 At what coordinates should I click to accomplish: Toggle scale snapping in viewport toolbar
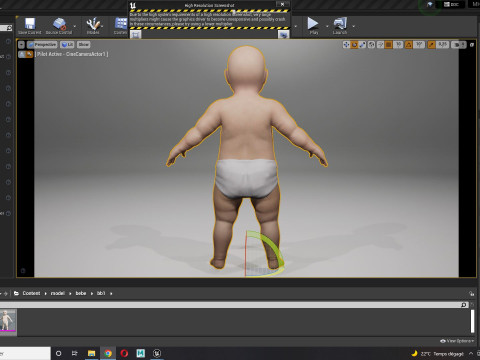pyautogui.click(x=431, y=44)
